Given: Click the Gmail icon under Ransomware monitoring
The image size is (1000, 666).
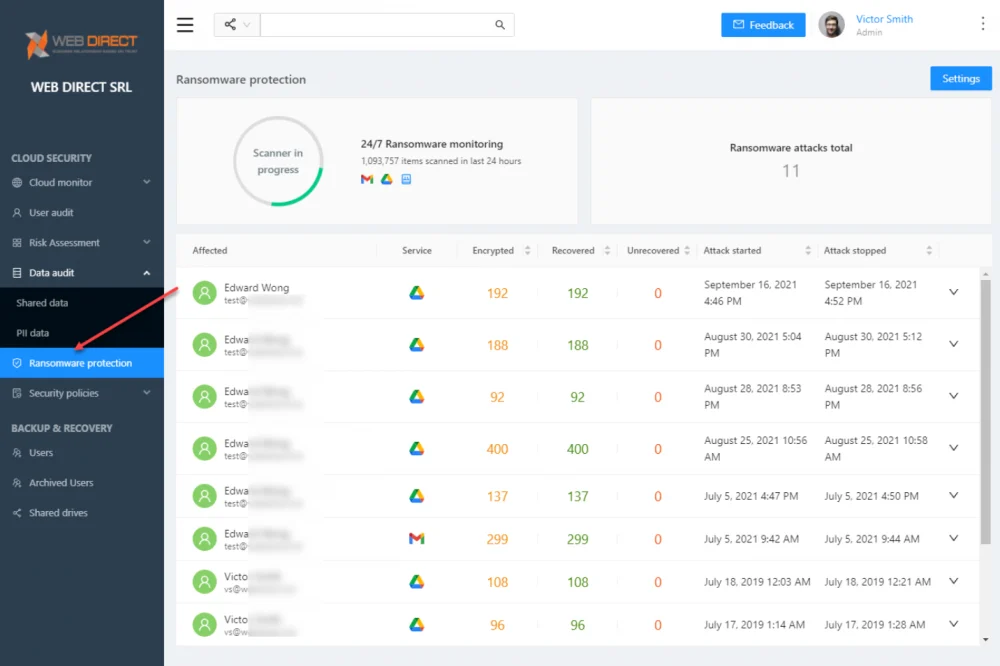Looking at the screenshot, I should [367, 179].
